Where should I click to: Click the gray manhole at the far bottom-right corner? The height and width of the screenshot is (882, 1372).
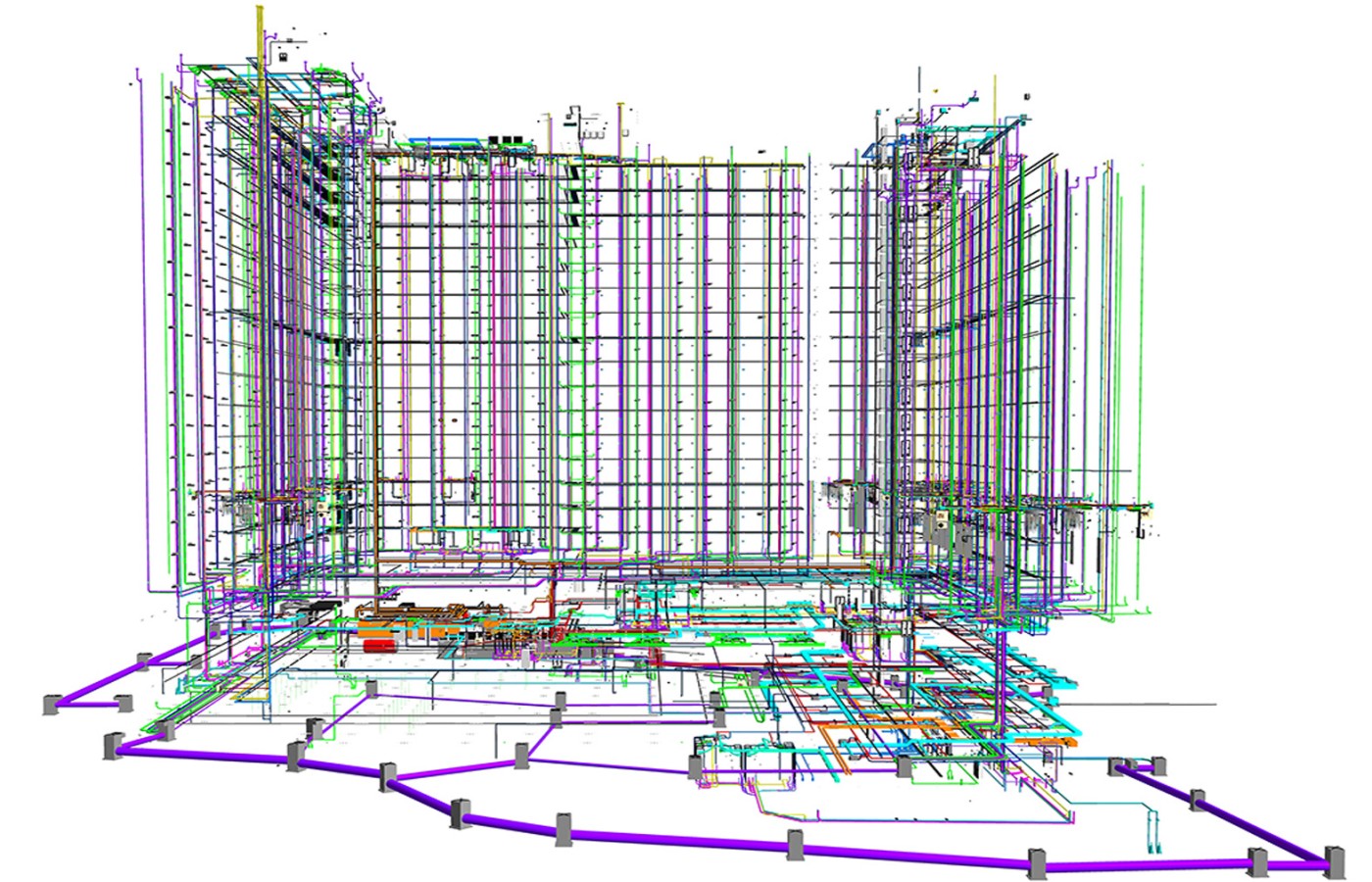[x=1334, y=861]
